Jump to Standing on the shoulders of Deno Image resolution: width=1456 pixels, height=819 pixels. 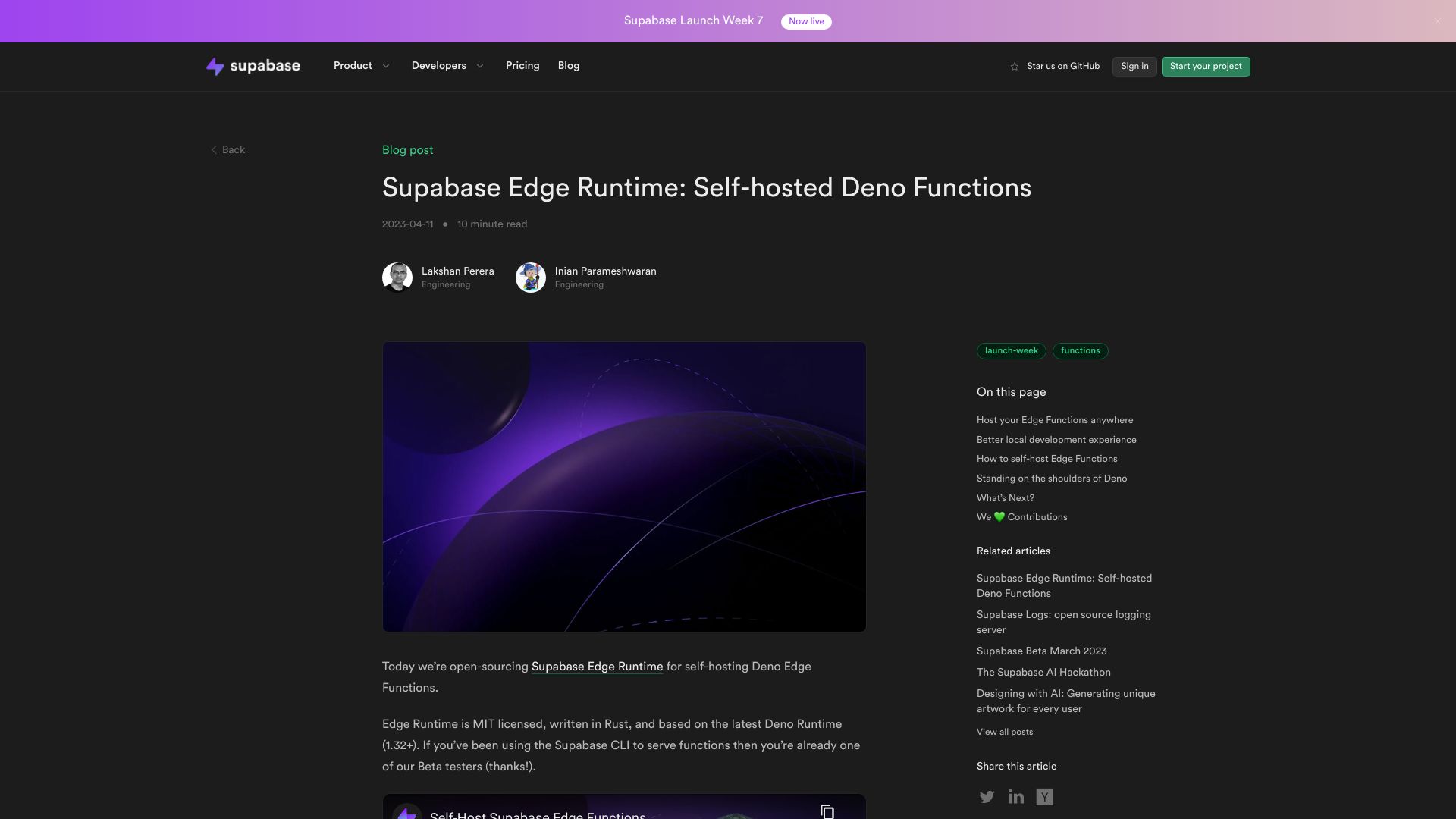point(1052,479)
